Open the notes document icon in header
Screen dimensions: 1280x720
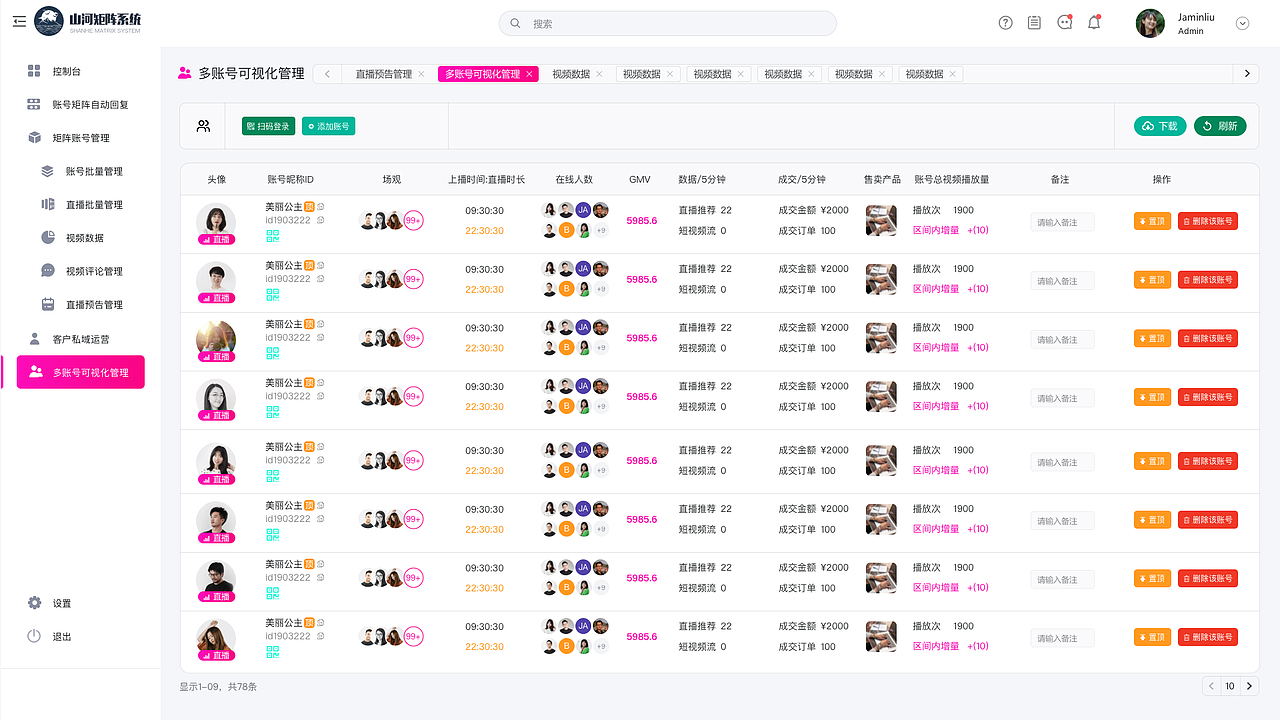1034,23
